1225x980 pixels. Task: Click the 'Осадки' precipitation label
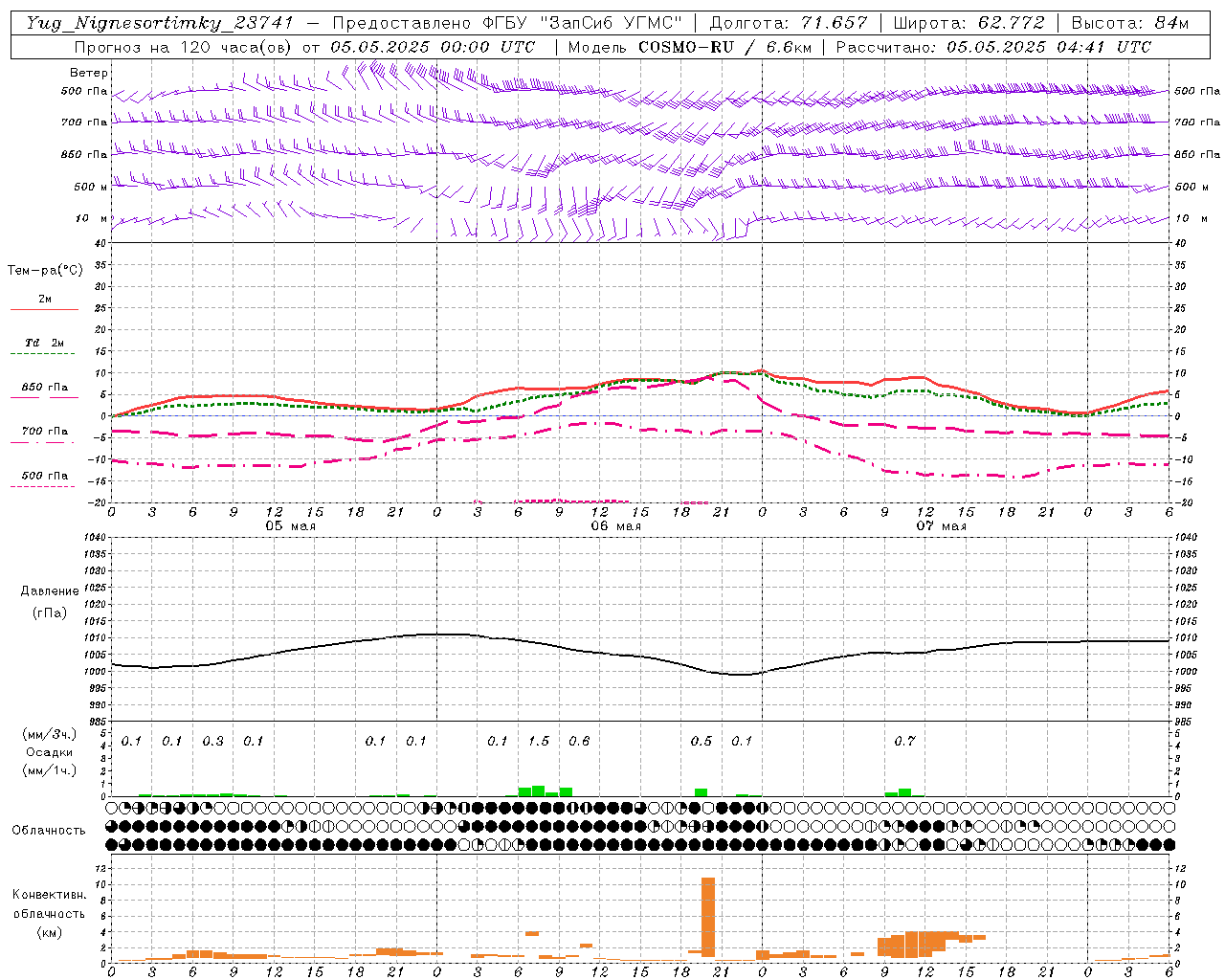(50, 752)
